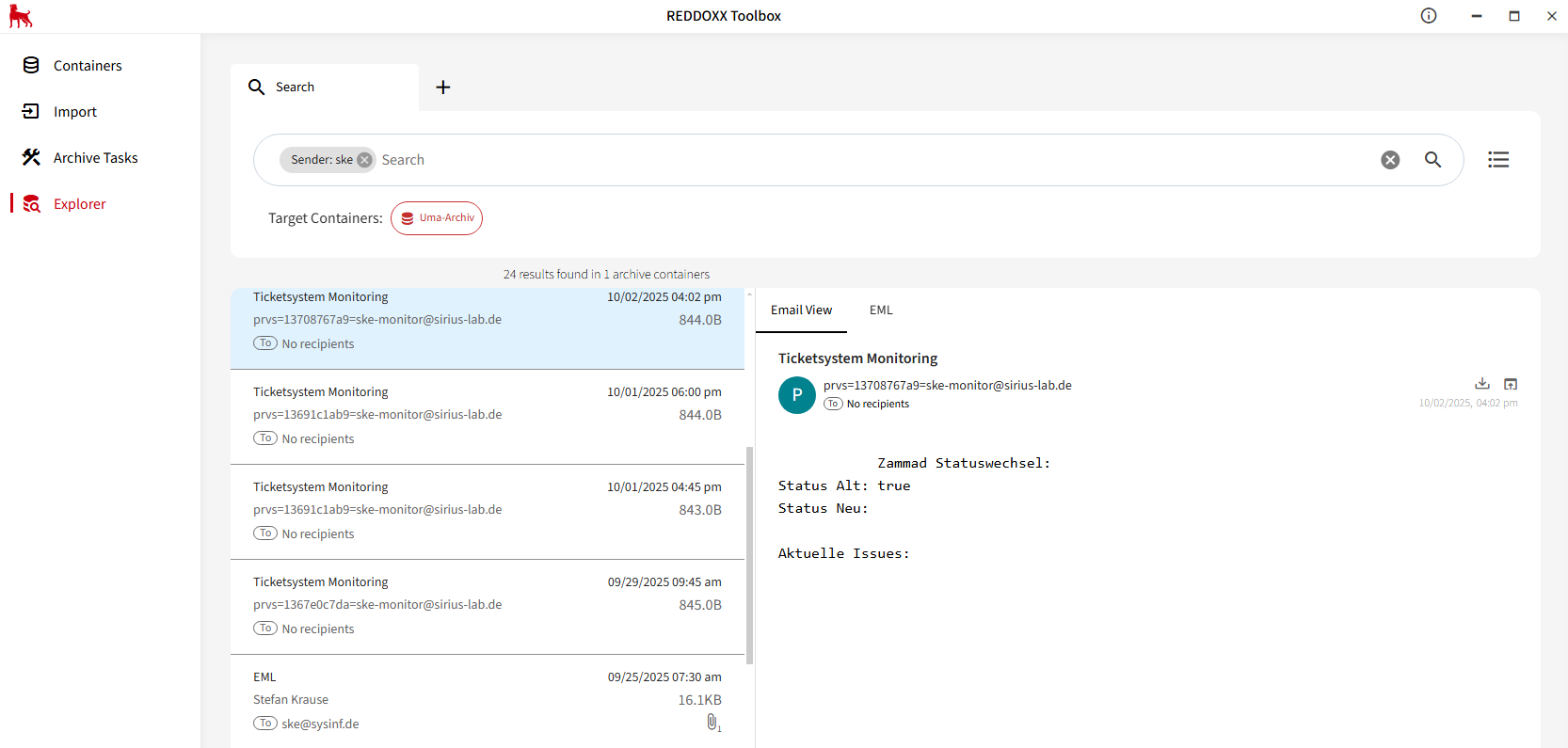Clear the search field with X icon

click(1390, 160)
